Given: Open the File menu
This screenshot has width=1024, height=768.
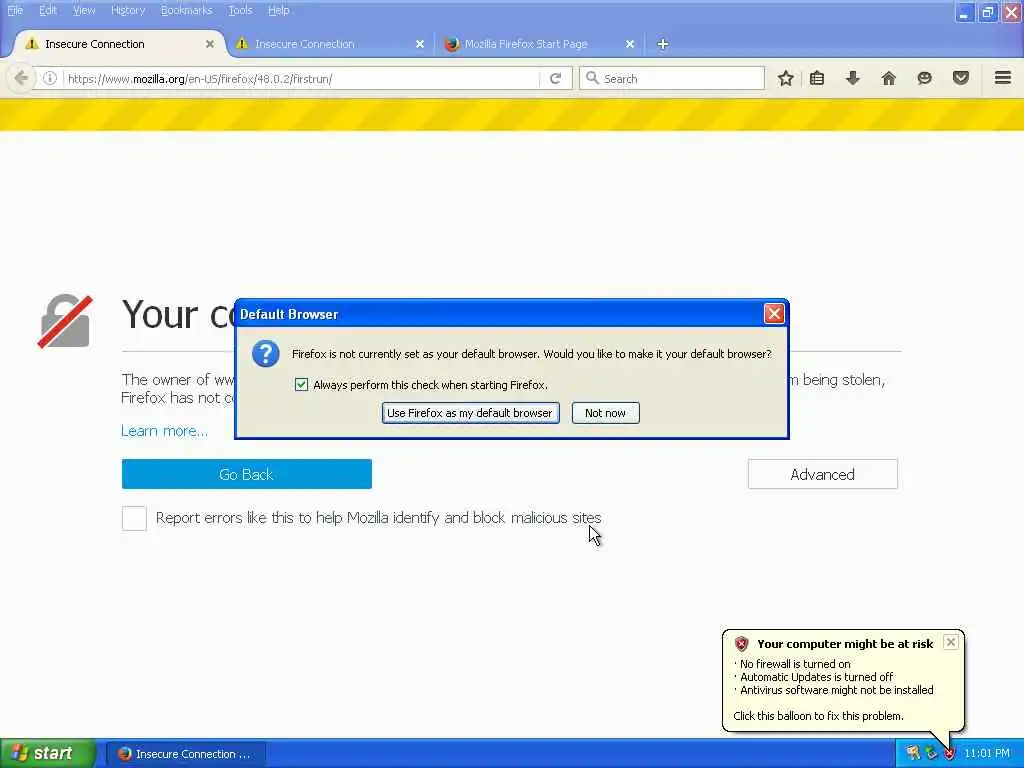Looking at the screenshot, I should tap(15, 10).
